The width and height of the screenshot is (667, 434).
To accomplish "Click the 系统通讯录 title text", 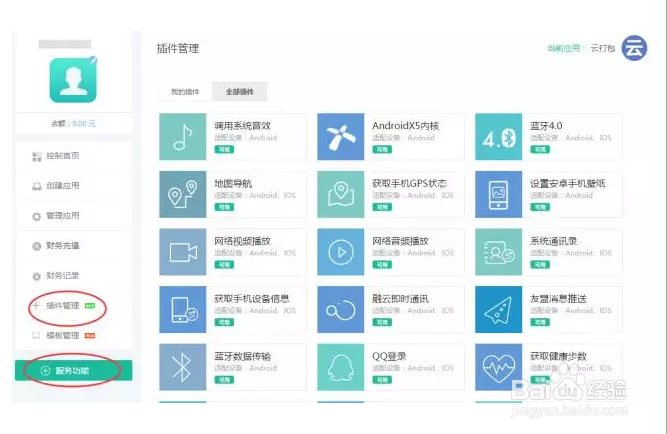I will tap(553, 241).
